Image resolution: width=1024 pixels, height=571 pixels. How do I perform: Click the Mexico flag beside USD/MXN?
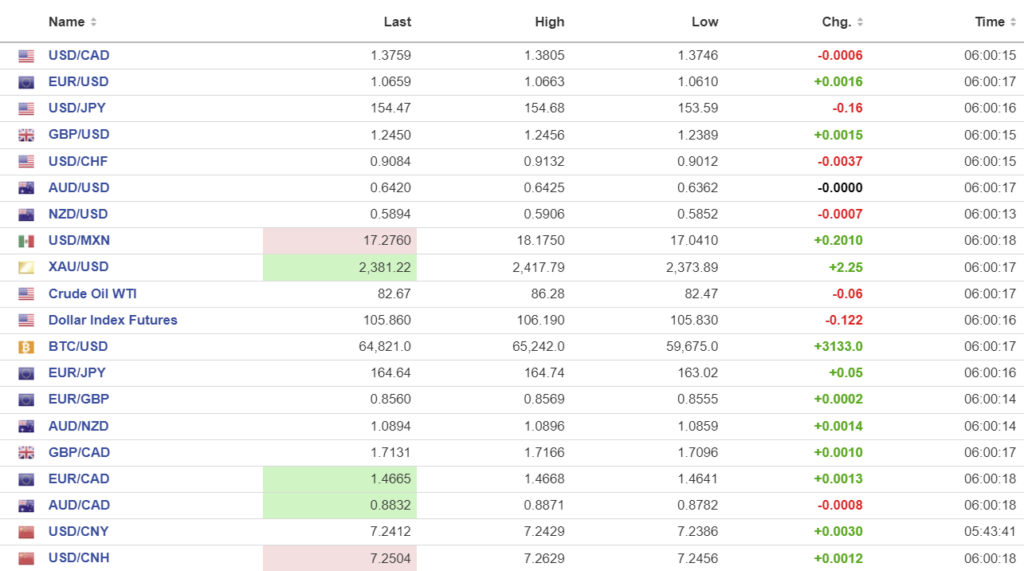tap(26, 241)
